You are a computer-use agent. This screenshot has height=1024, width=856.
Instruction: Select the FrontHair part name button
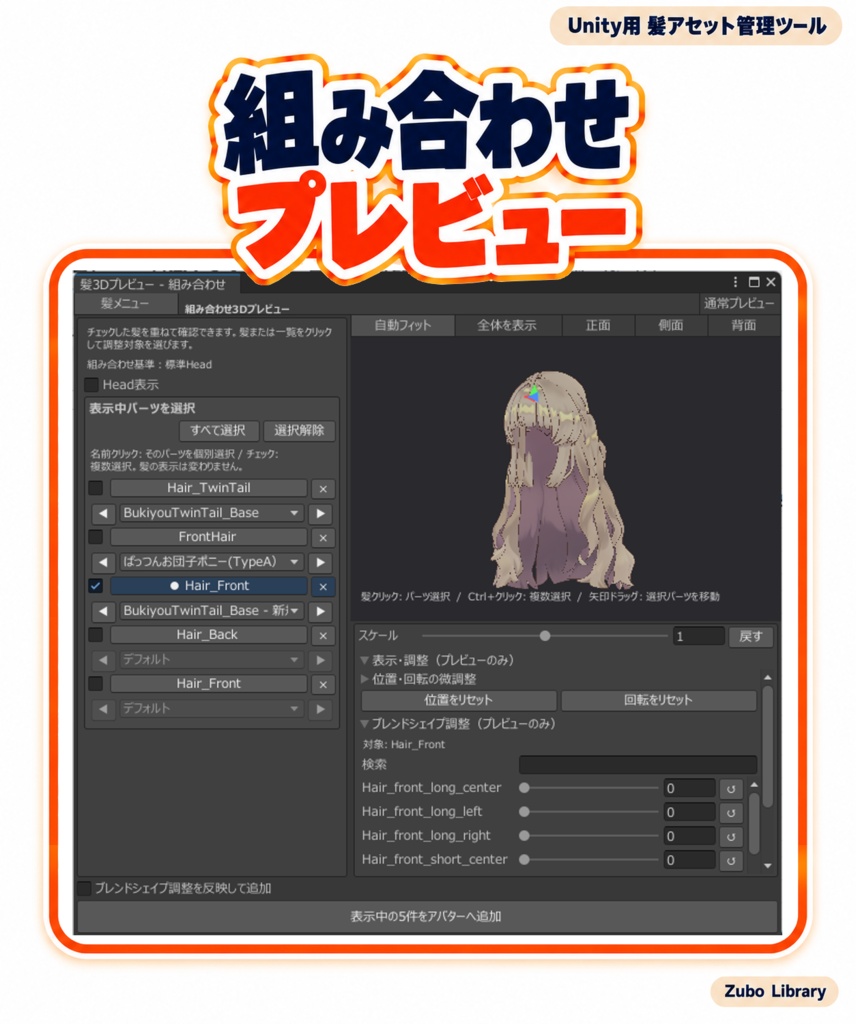point(209,537)
